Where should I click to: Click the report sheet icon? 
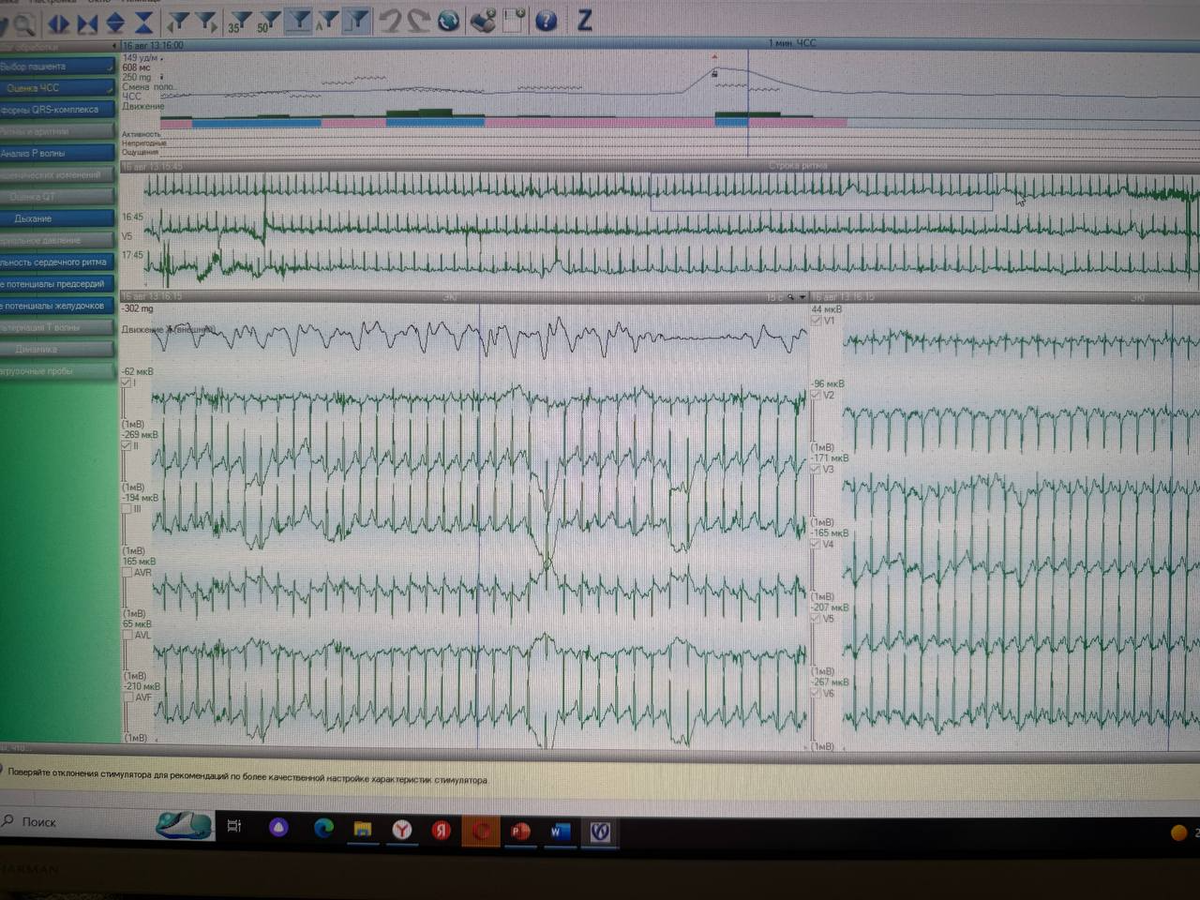pyautogui.click(x=513, y=19)
